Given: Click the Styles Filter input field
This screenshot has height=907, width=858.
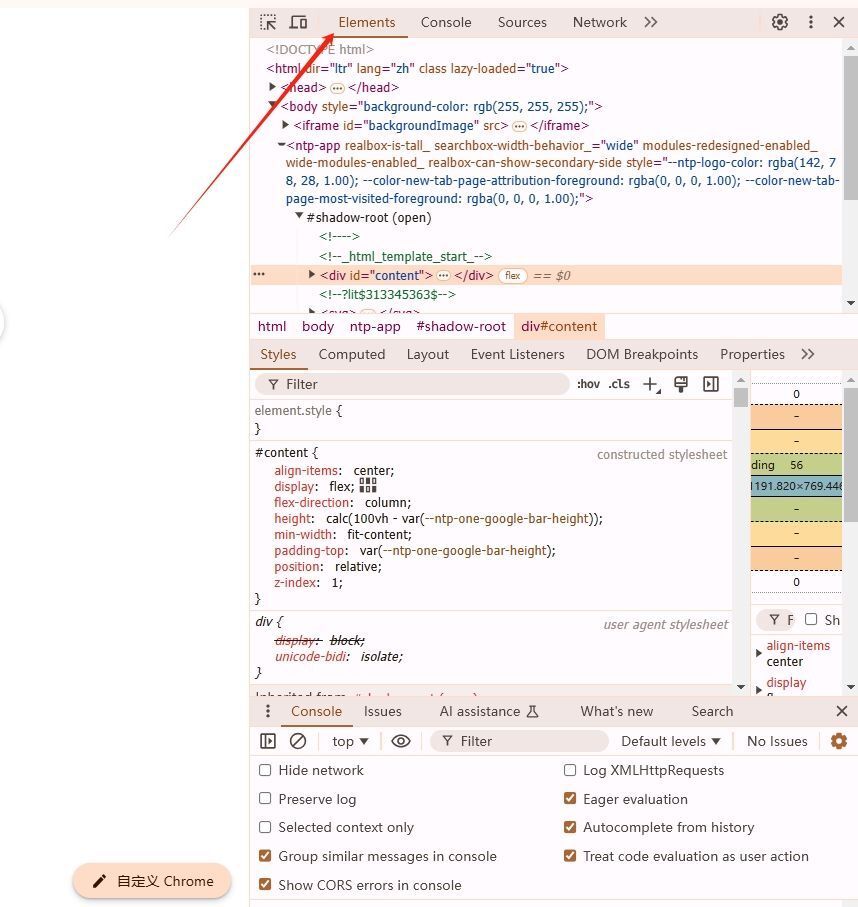Looking at the screenshot, I should click(420, 384).
